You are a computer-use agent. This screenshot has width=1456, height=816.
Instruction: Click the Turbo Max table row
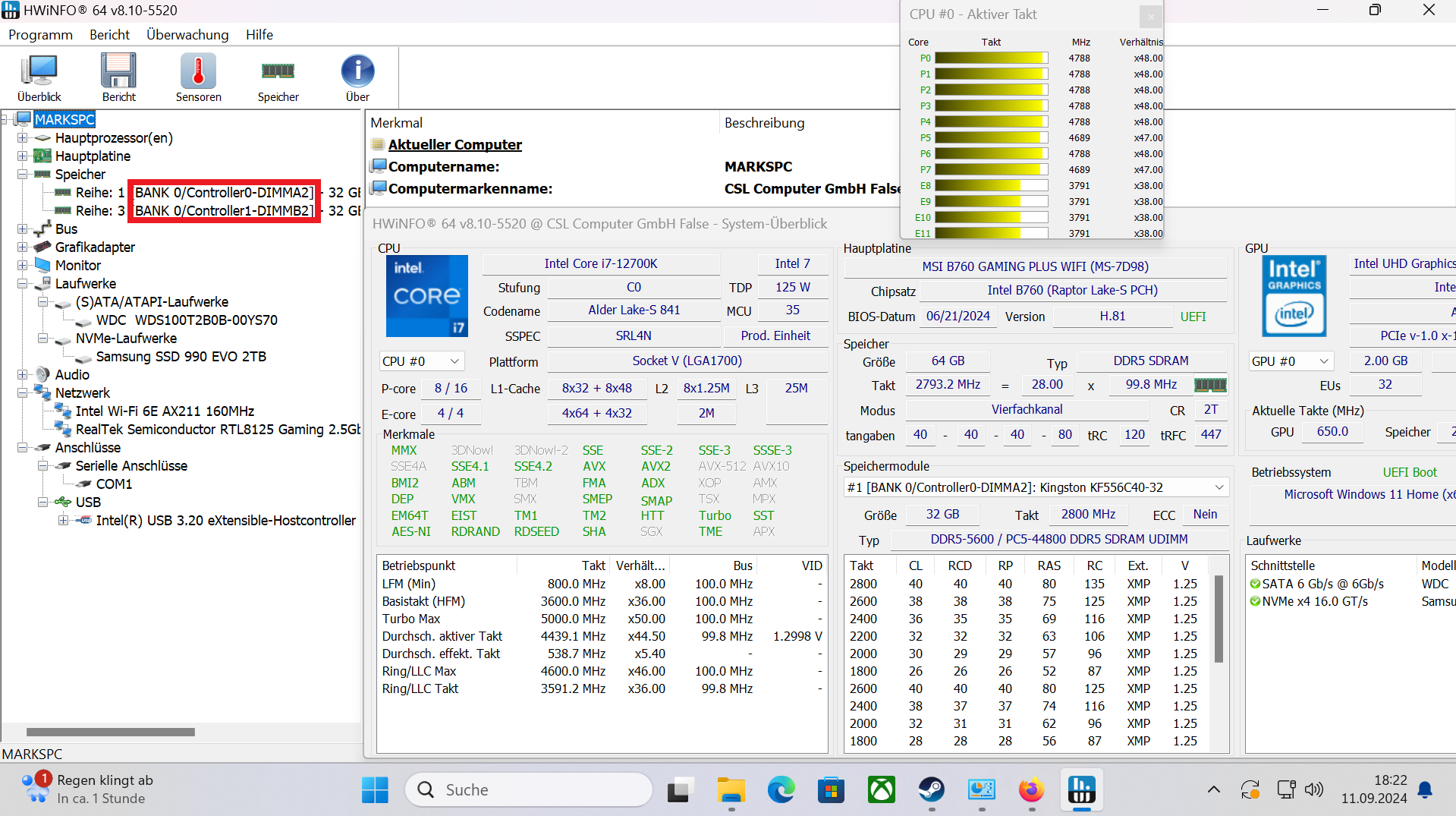pyautogui.click(x=602, y=619)
